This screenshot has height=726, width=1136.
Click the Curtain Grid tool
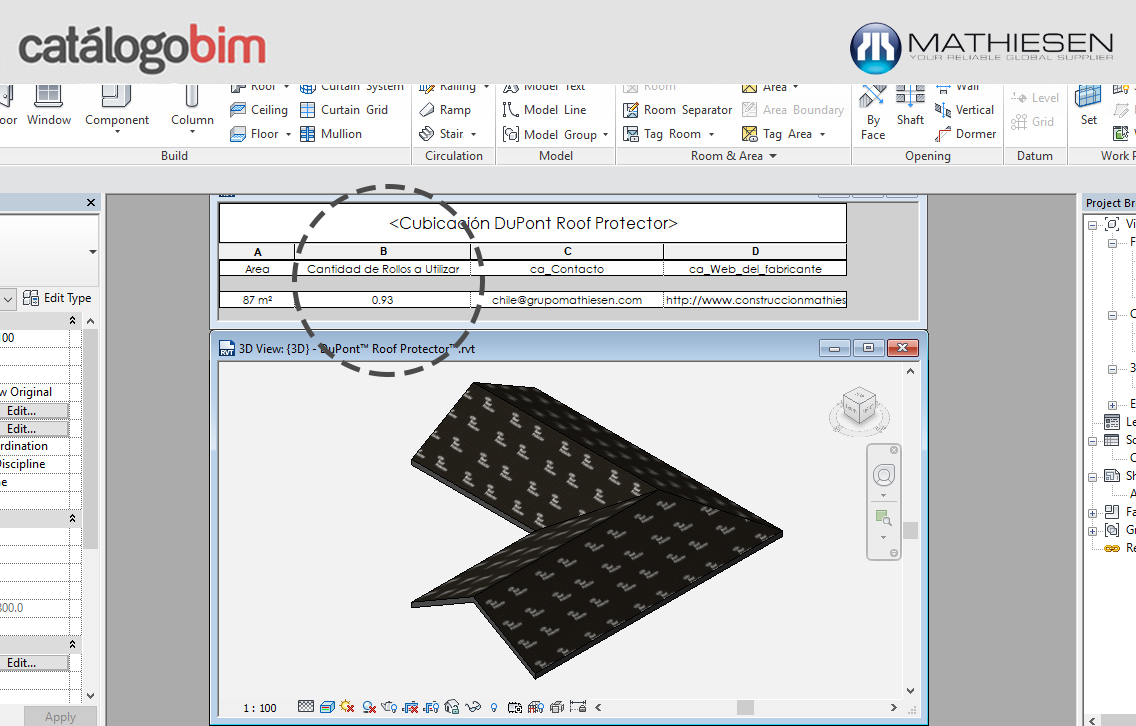coord(344,110)
